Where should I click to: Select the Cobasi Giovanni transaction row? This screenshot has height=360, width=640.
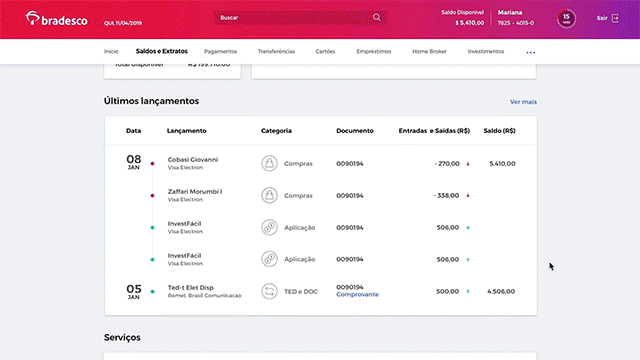tap(321, 163)
